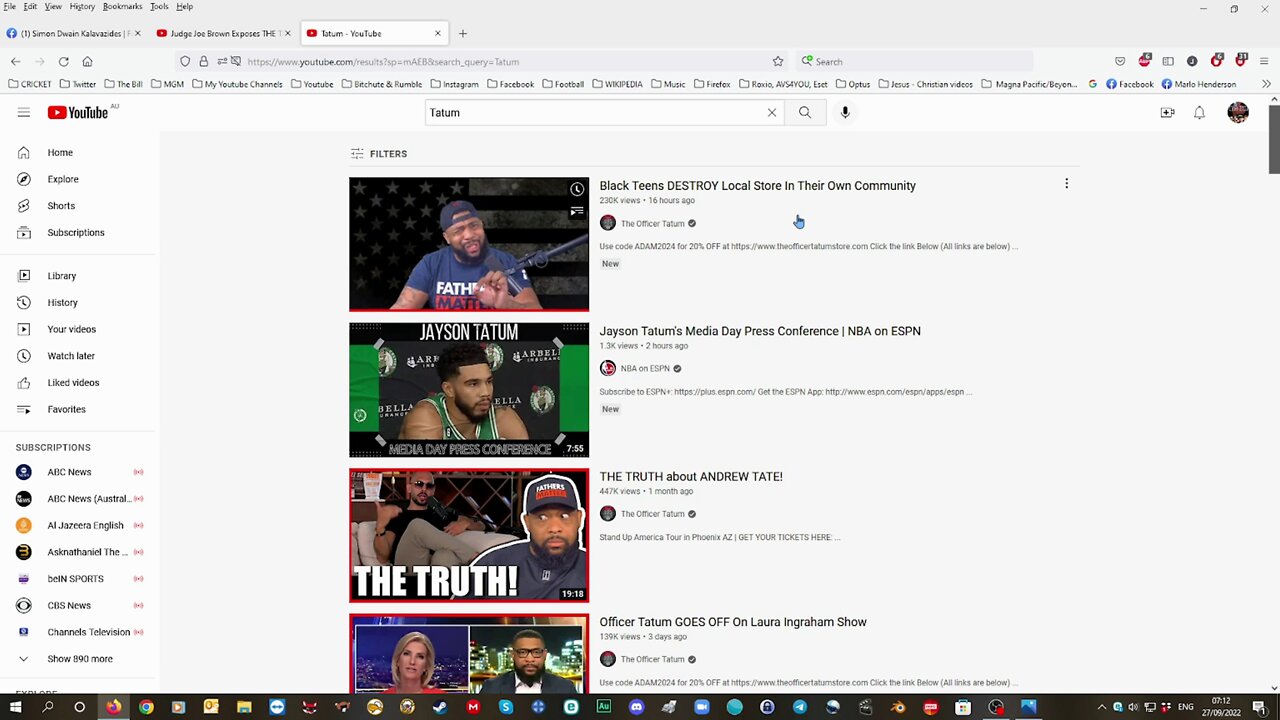Open the Bookmarks menu

(x=122, y=6)
